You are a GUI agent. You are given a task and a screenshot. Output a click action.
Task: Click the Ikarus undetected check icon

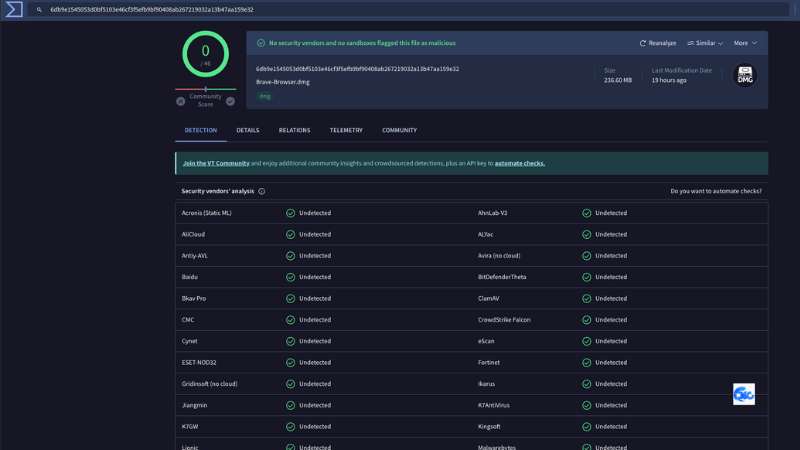coord(587,384)
